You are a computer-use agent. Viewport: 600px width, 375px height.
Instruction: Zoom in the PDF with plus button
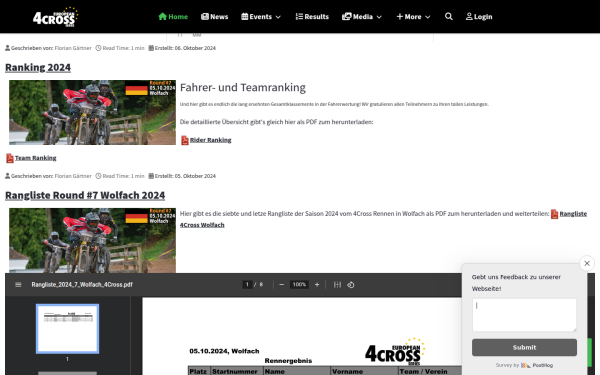pyautogui.click(x=317, y=285)
